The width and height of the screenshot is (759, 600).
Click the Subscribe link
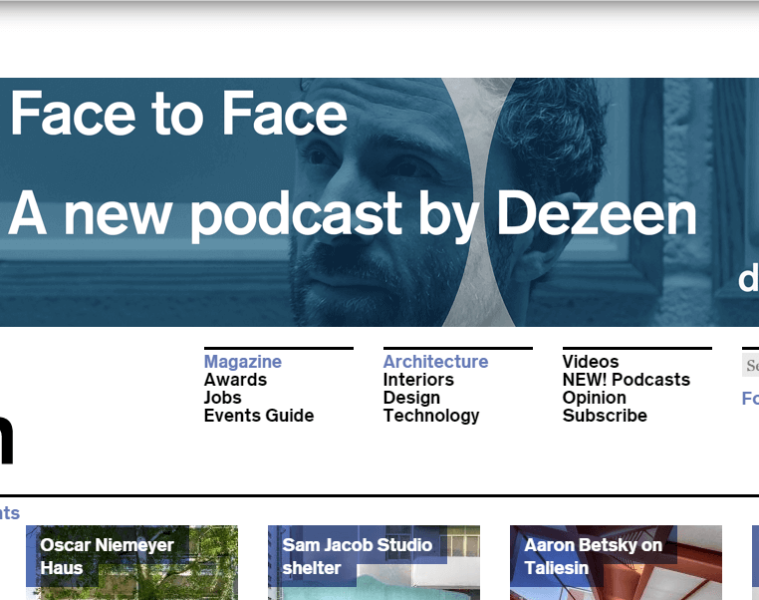(x=604, y=416)
